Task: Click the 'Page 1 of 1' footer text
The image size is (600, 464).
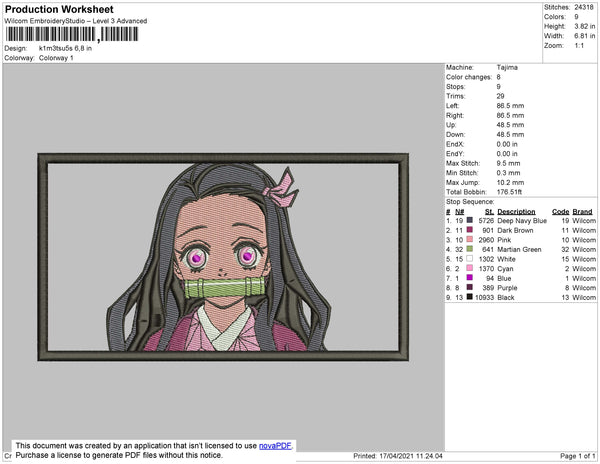Action: (x=577, y=456)
